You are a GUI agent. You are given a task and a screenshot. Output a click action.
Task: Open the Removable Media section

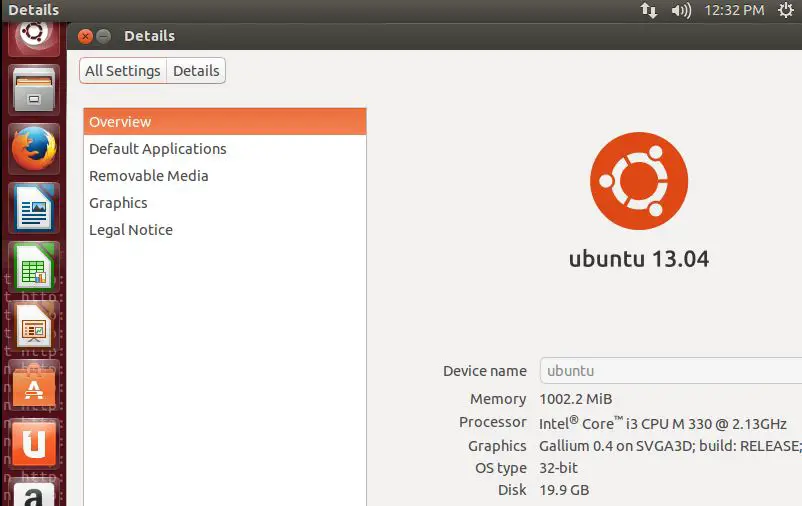point(225,176)
